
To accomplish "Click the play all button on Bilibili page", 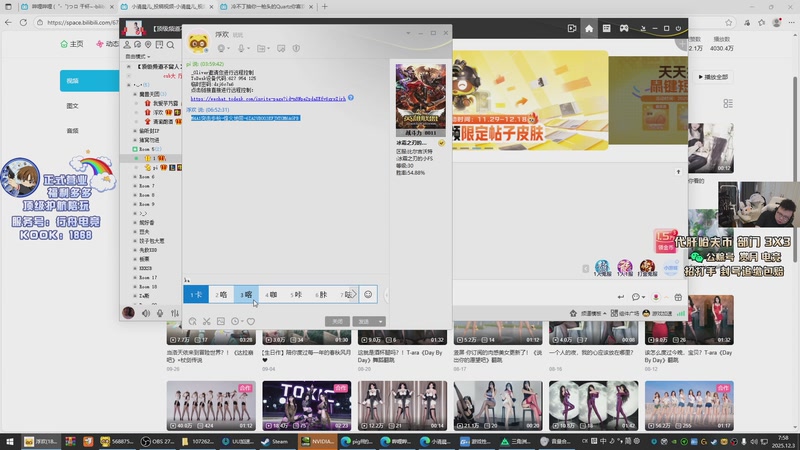I will click(713, 77).
